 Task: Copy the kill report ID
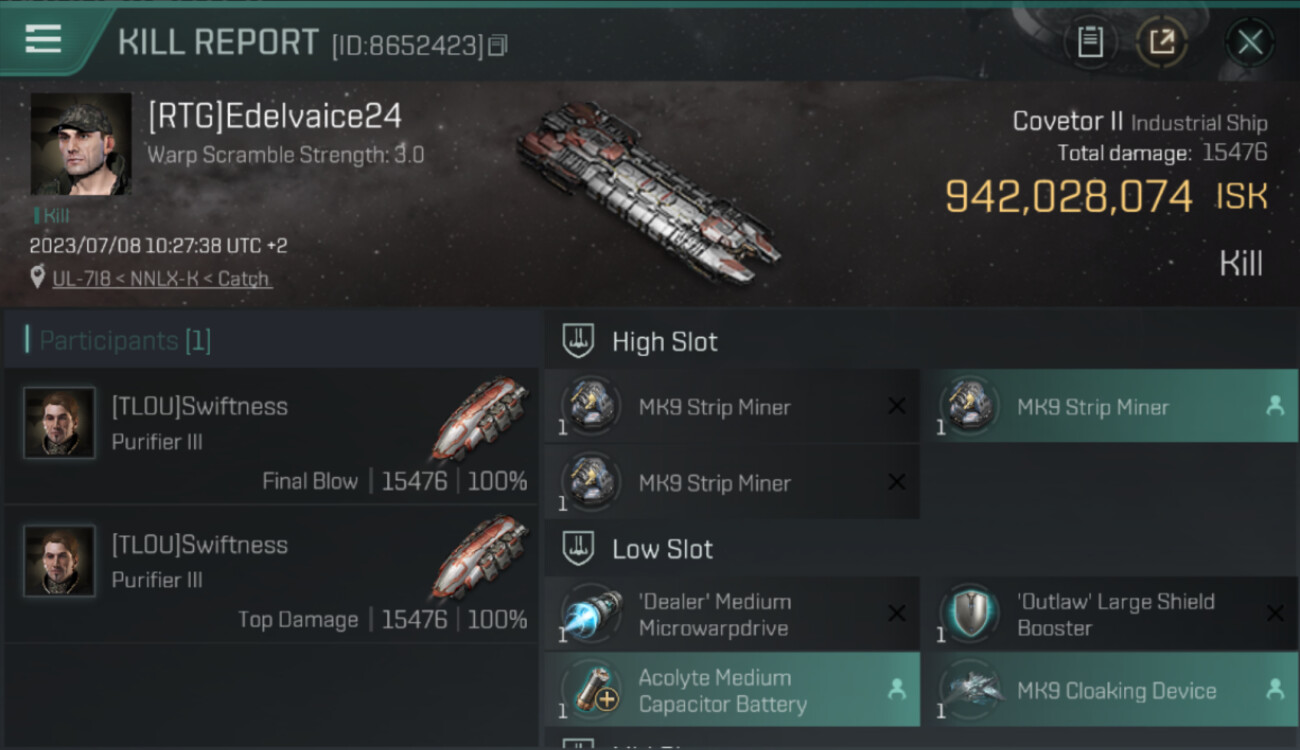pos(498,45)
